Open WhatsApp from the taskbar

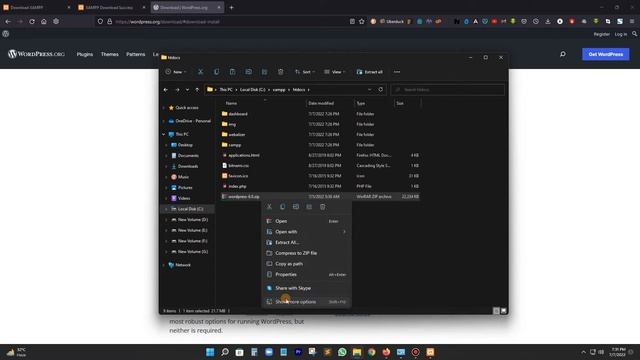pos(342,352)
